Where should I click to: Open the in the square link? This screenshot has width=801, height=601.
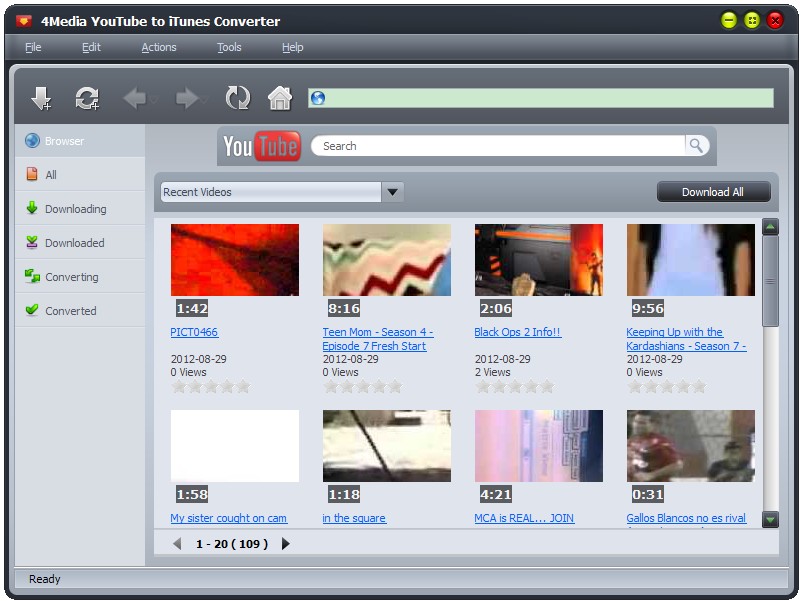[x=354, y=518]
